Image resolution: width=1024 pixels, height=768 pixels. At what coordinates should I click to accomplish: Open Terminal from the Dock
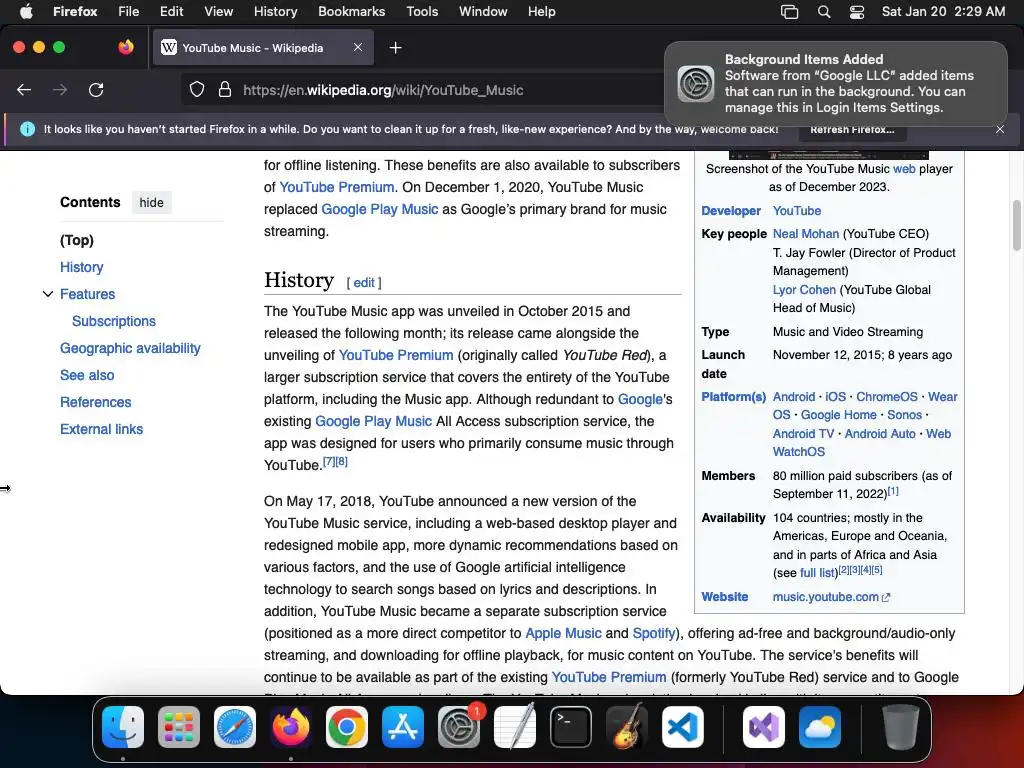click(571, 727)
